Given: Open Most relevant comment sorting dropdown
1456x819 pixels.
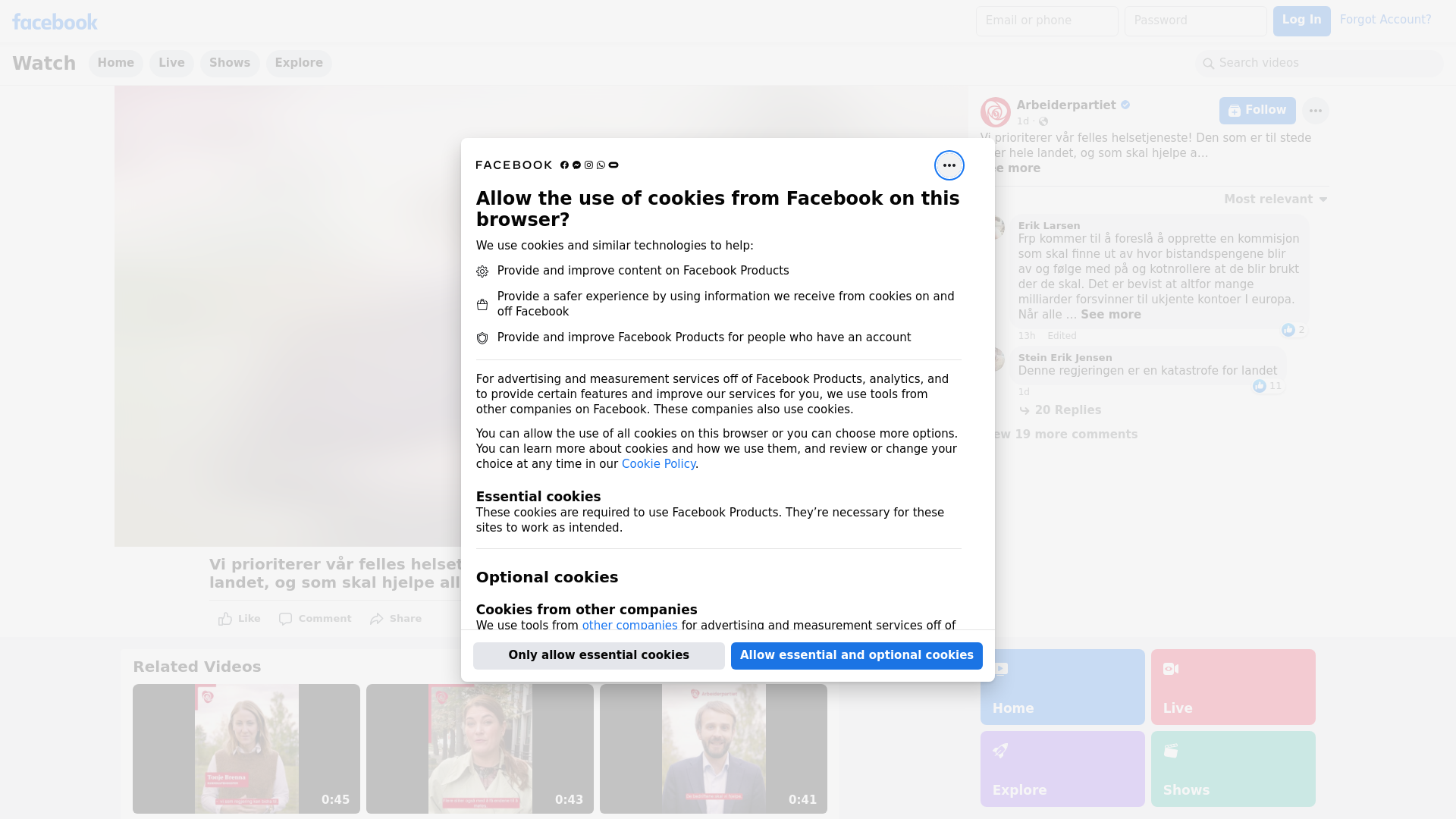Looking at the screenshot, I should (x=1276, y=199).
